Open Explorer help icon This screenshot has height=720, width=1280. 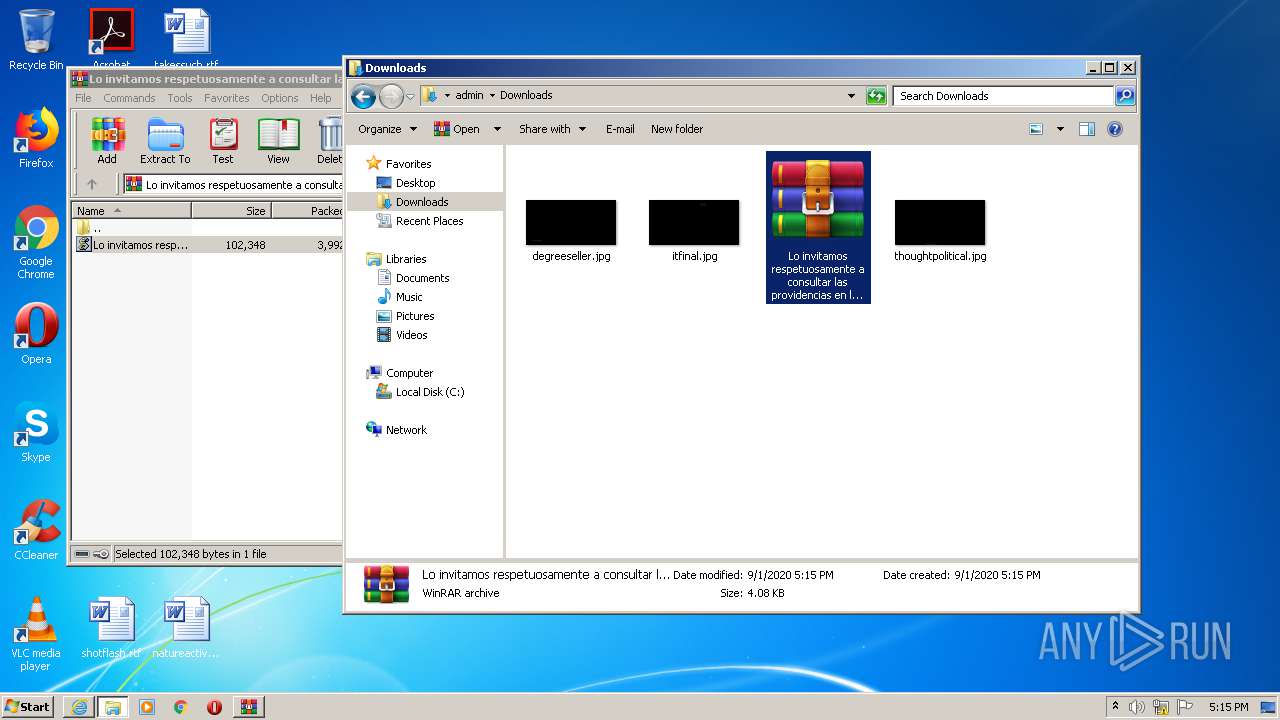1115,129
